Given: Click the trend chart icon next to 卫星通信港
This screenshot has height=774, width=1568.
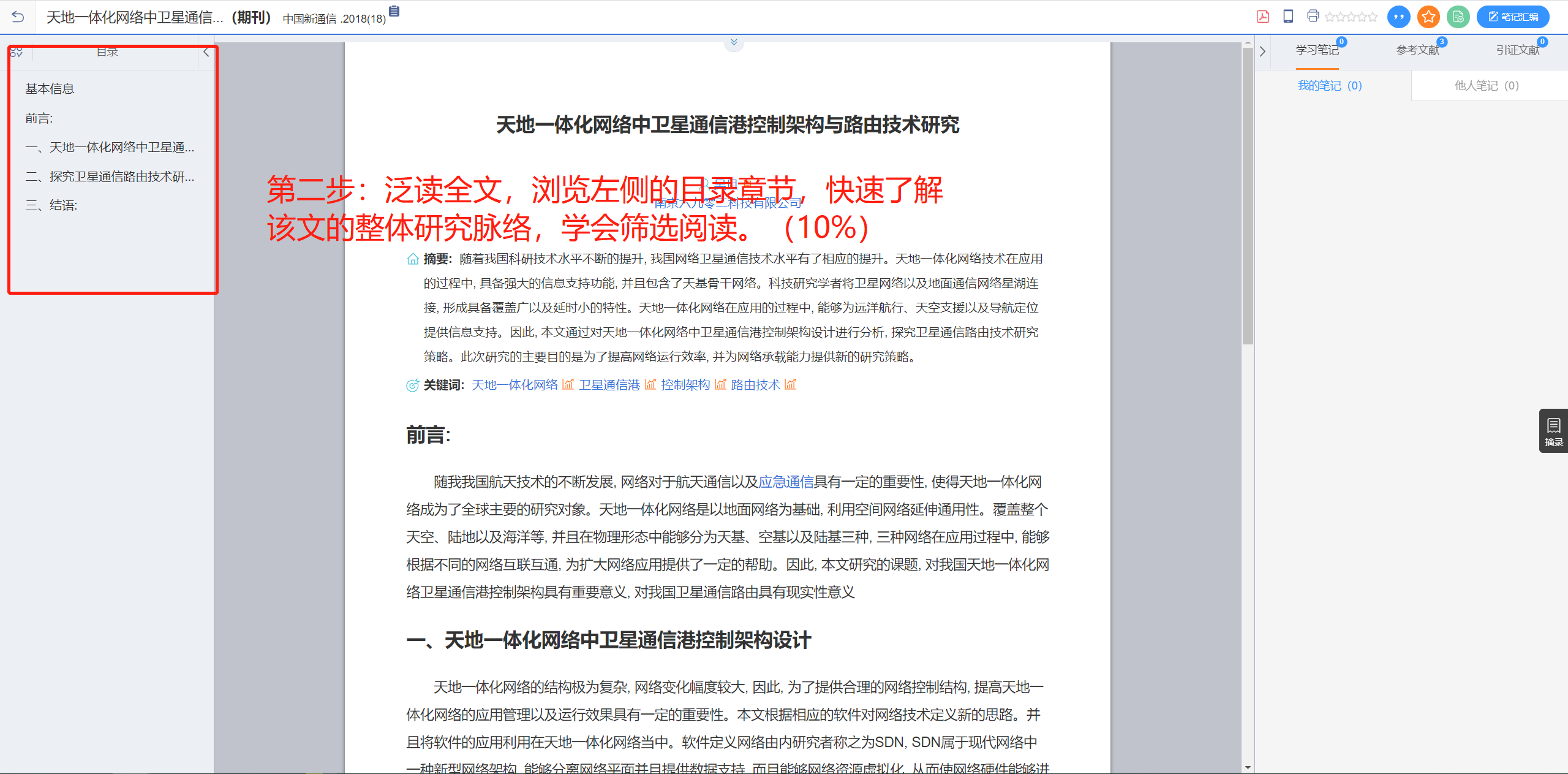Looking at the screenshot, I should click(x=650, y=385).
